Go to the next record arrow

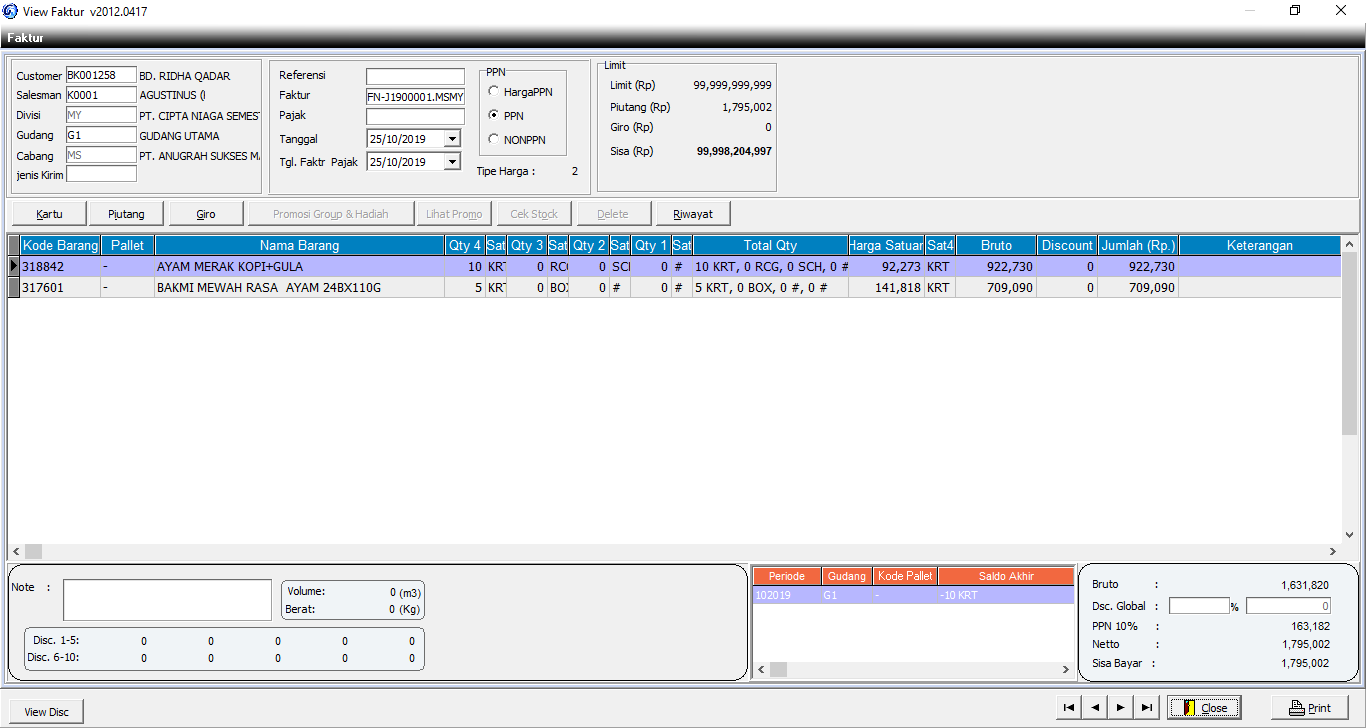coord(1121,708)
